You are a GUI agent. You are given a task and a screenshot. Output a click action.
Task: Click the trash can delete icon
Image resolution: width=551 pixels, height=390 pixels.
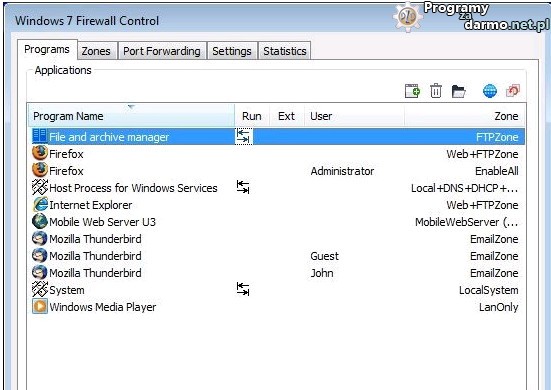(x=436, y=91)
